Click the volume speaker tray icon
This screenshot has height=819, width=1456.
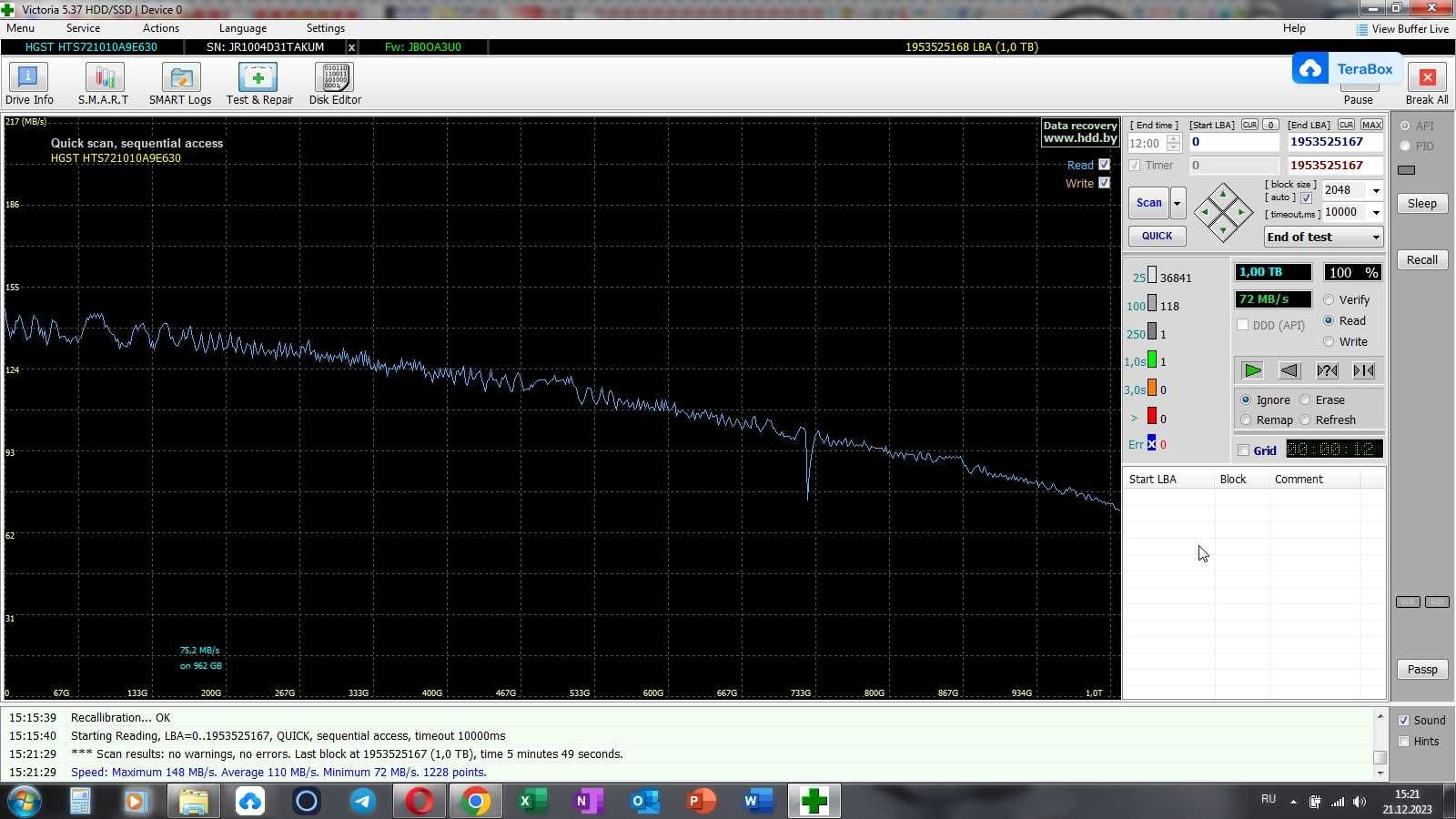pos(1360,802)
